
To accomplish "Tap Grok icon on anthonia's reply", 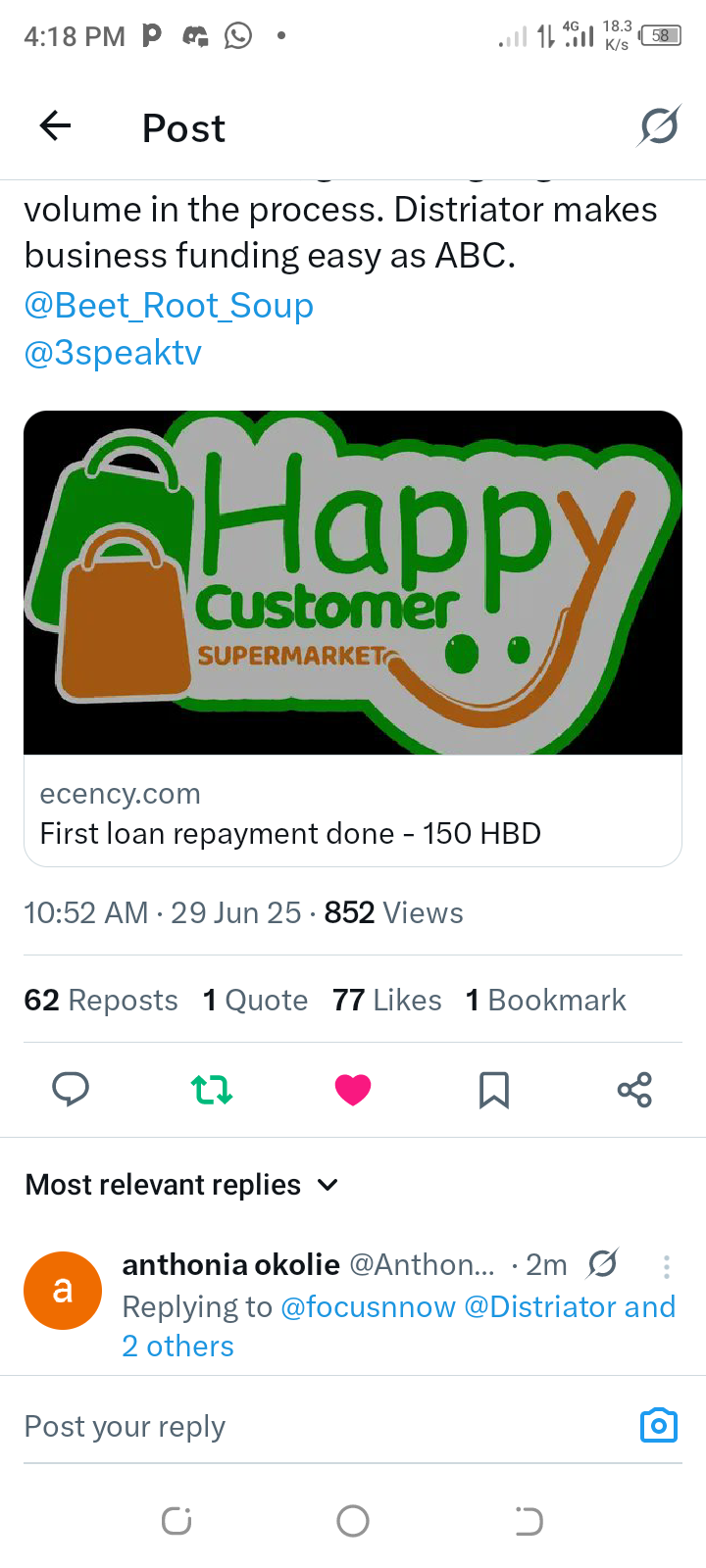I will click(x=602, y=1264).
